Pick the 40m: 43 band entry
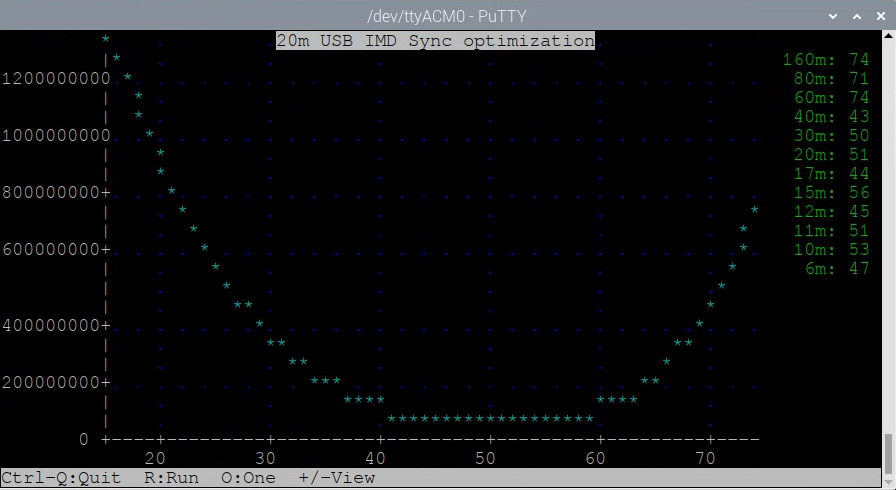 click(x=830, y=117)
